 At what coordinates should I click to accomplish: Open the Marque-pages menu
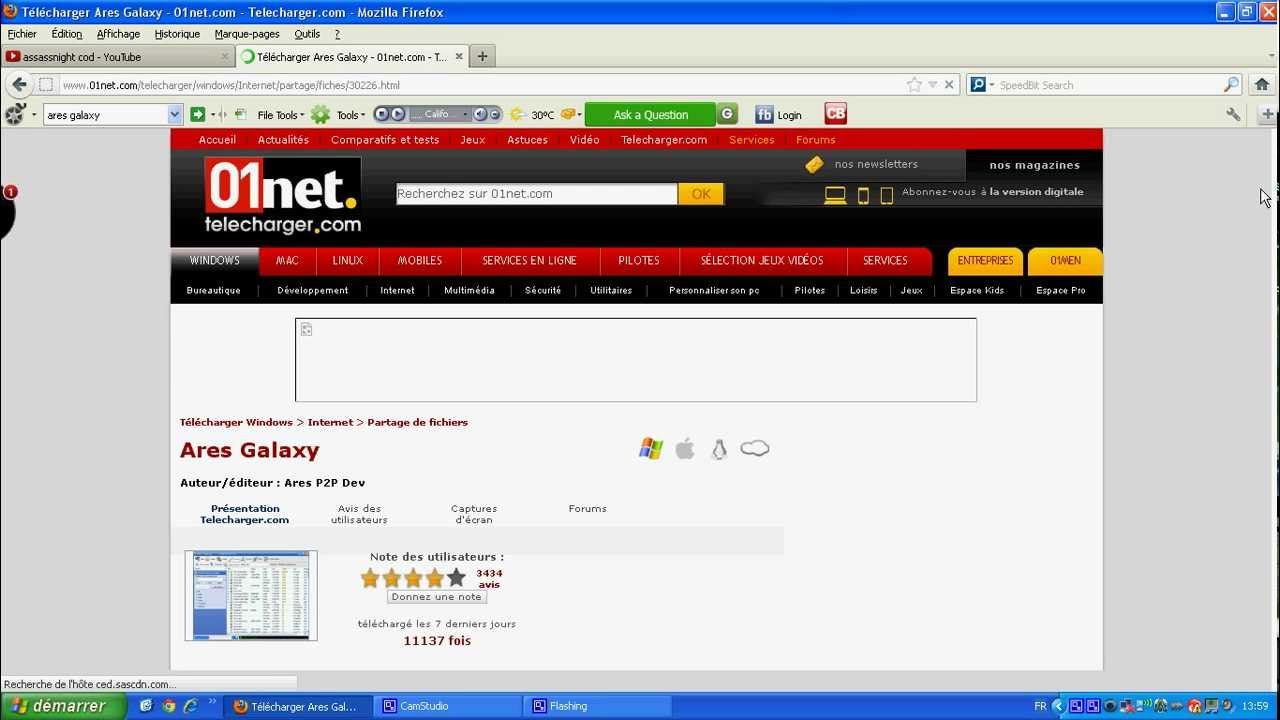click(x=247, y=34)
